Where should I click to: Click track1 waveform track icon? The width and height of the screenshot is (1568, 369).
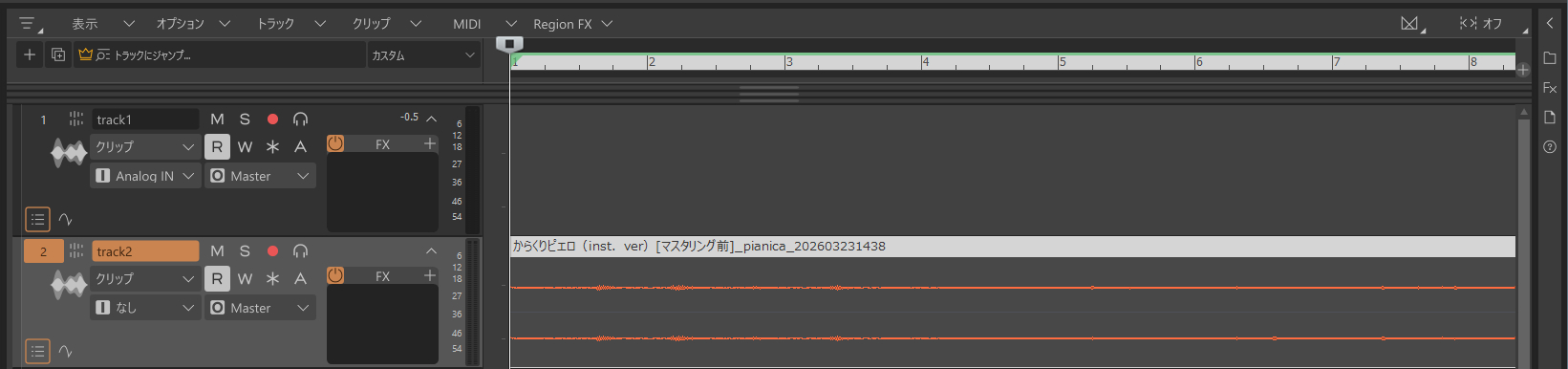[x=69, y=153]
